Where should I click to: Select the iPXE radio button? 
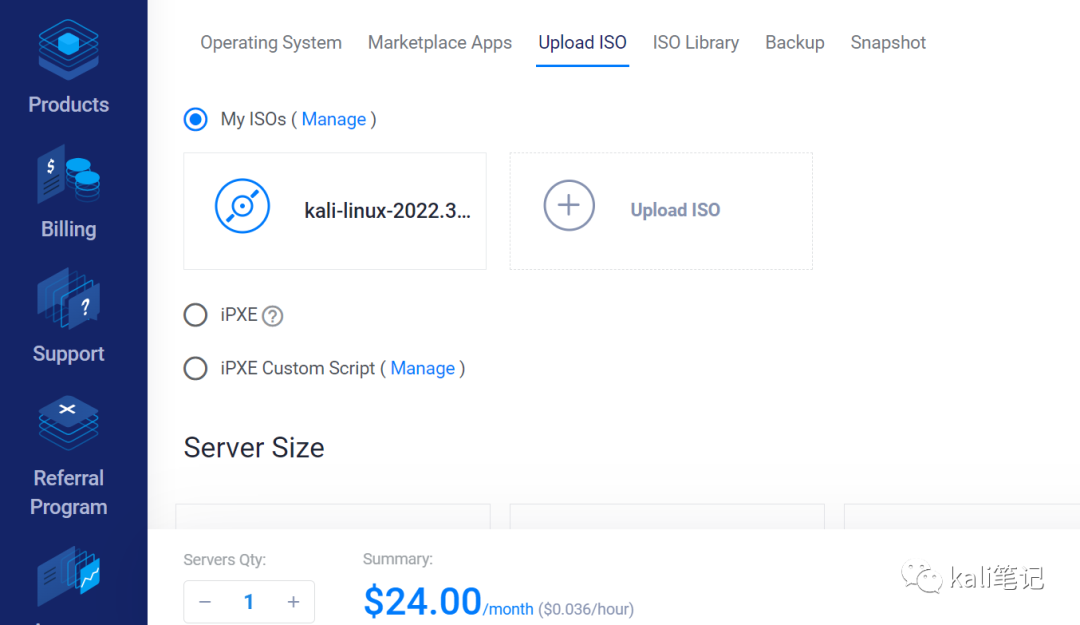tap(196, 315)
